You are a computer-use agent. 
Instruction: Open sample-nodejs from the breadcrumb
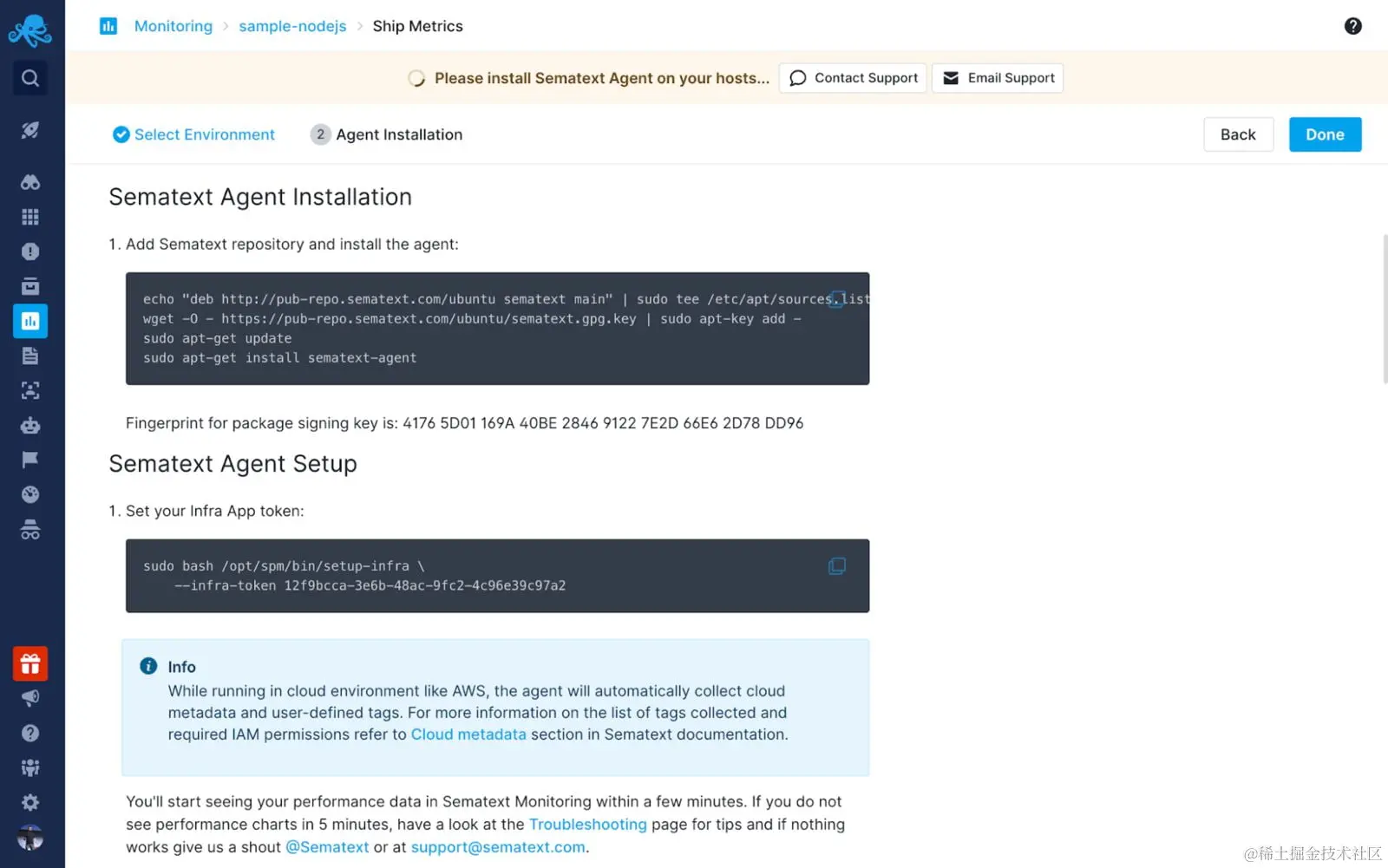(291, 26)
